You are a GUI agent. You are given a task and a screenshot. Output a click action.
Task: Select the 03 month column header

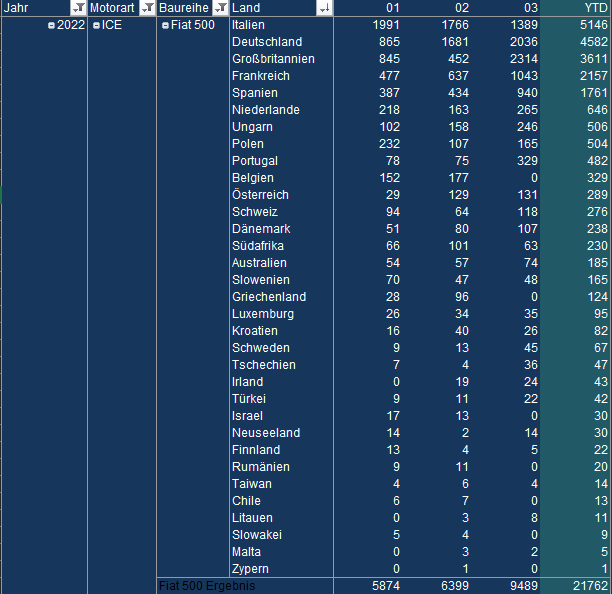tap(530, 8)
